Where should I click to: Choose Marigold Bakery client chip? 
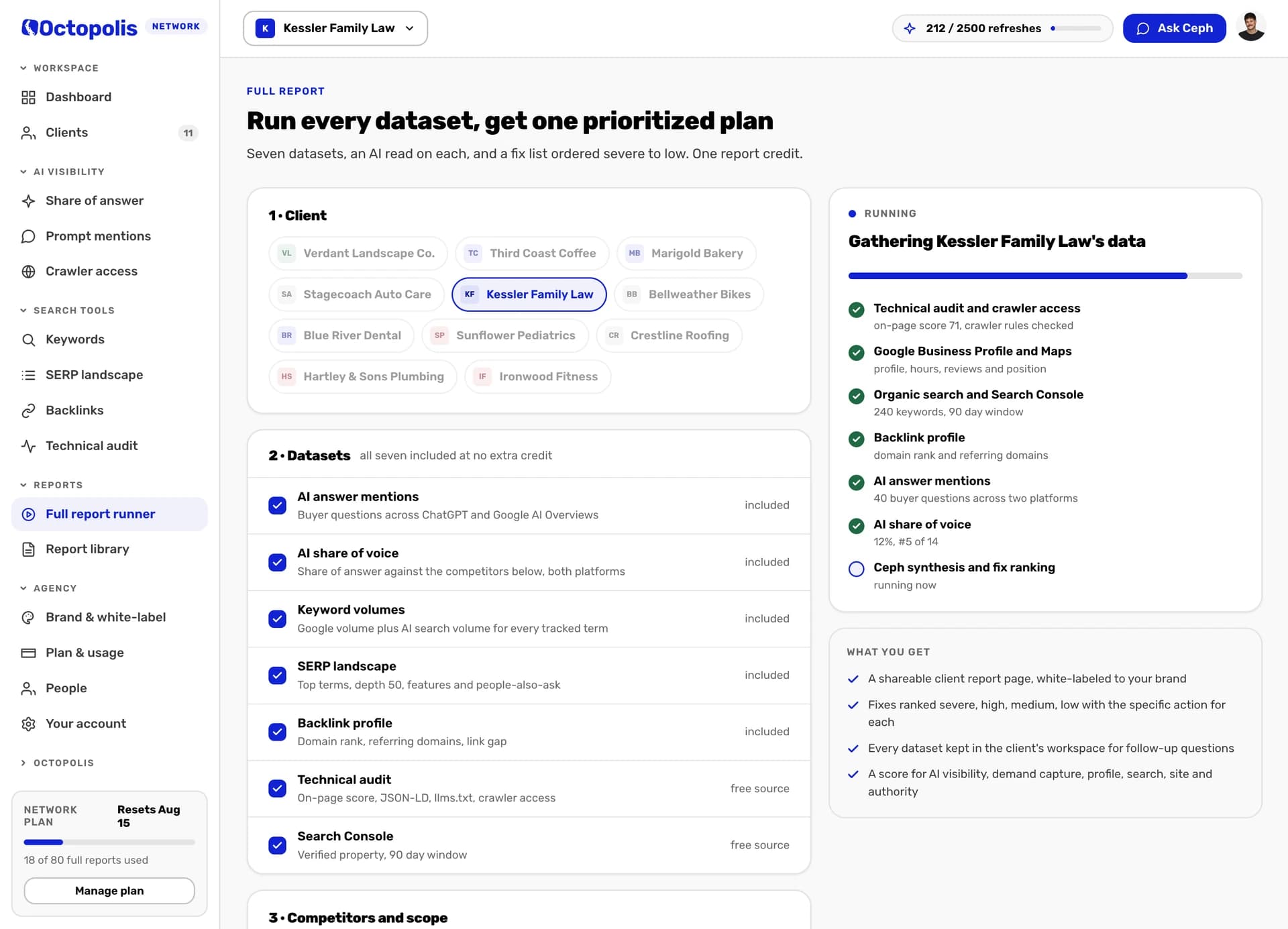[686, 253]
